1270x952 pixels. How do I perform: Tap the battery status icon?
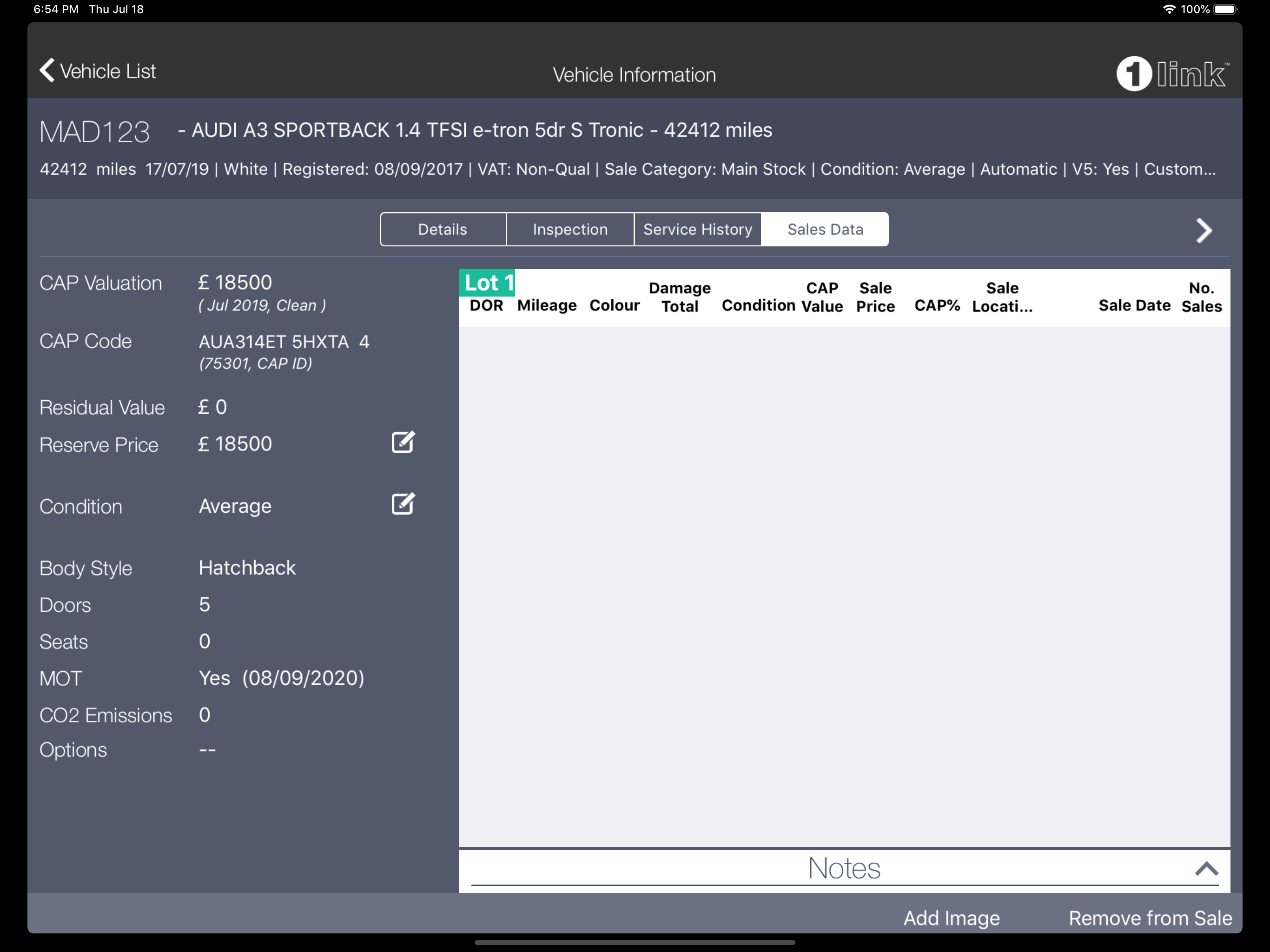click(1226, 9)
